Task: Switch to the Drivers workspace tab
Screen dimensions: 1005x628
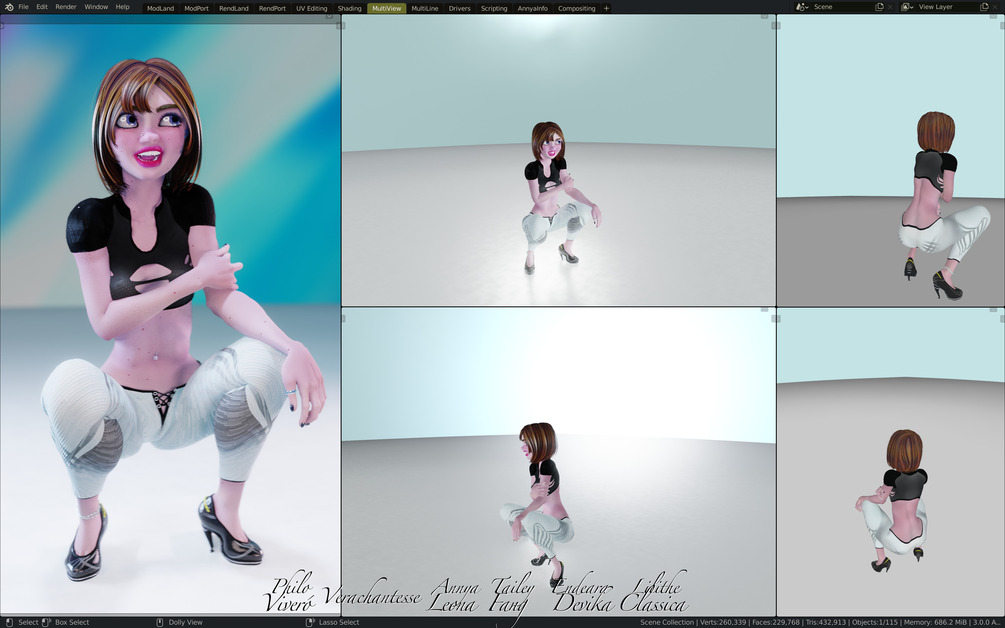Action: tap(459, 8)
